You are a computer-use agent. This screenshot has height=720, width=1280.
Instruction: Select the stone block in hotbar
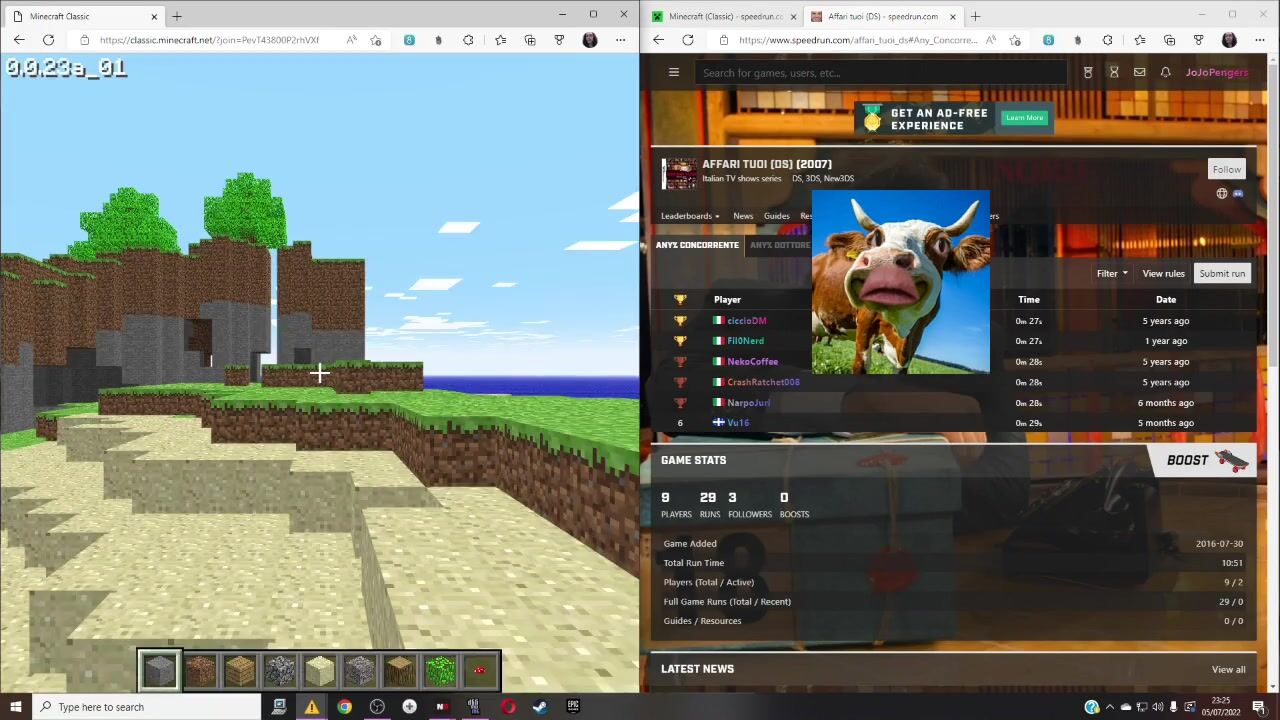[160, 671]
